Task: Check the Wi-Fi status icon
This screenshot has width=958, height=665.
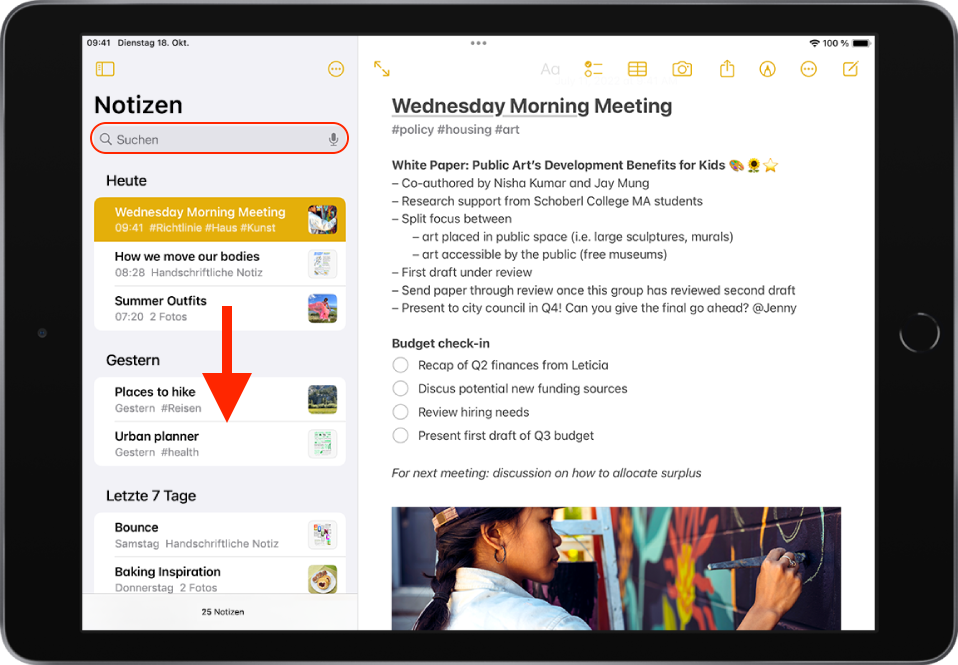Action: (x=814, y=43)
